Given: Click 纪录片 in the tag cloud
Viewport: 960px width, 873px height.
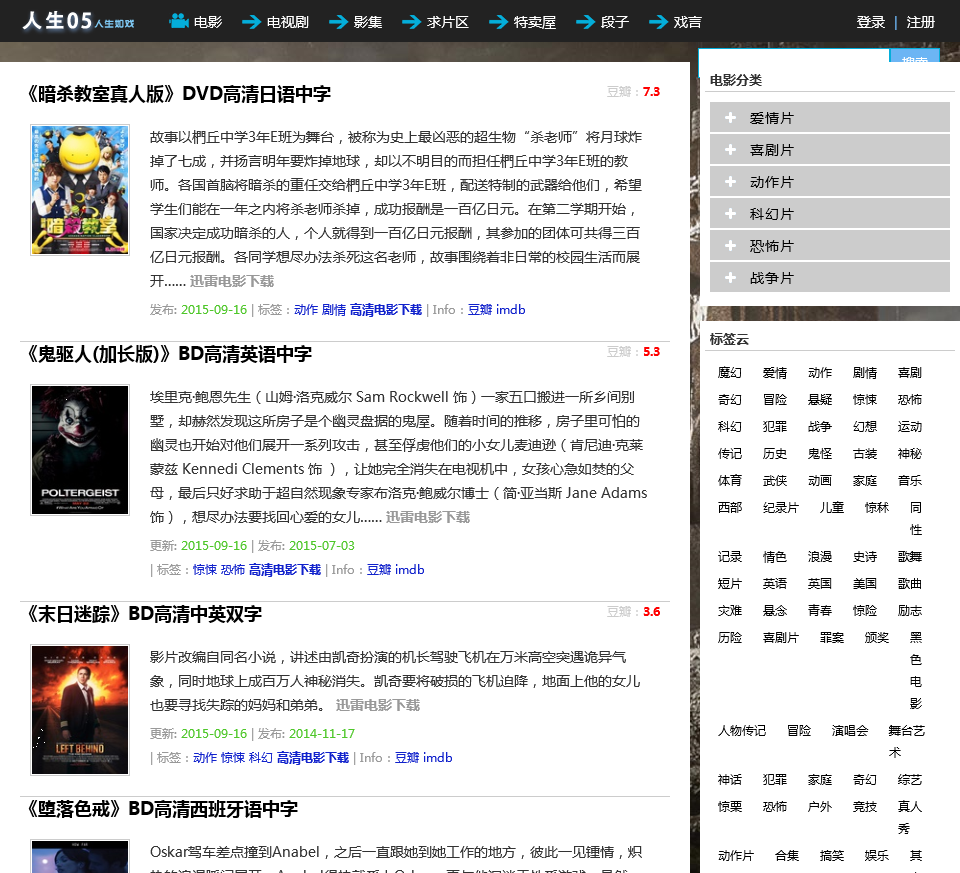Looking at the screenshot, I should point(781,508).
